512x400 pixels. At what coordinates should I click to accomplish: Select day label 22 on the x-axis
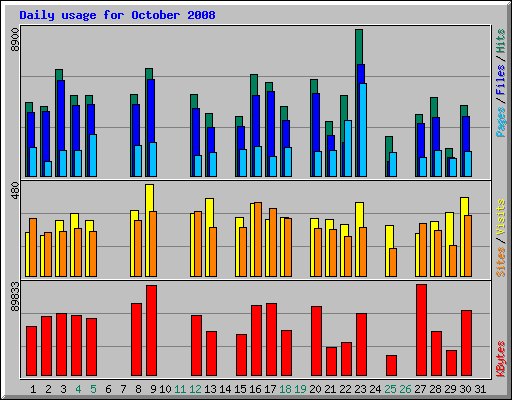tap(345, 389)
